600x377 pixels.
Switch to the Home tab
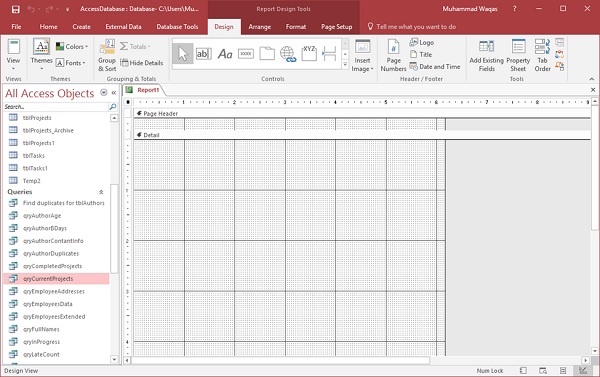tap(48, 27)
